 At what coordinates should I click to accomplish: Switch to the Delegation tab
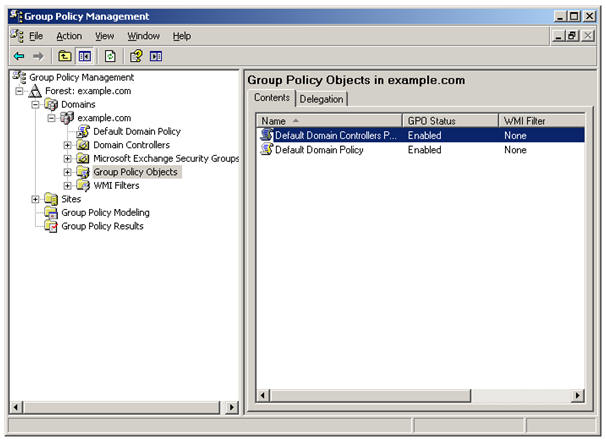click(321, 99)
